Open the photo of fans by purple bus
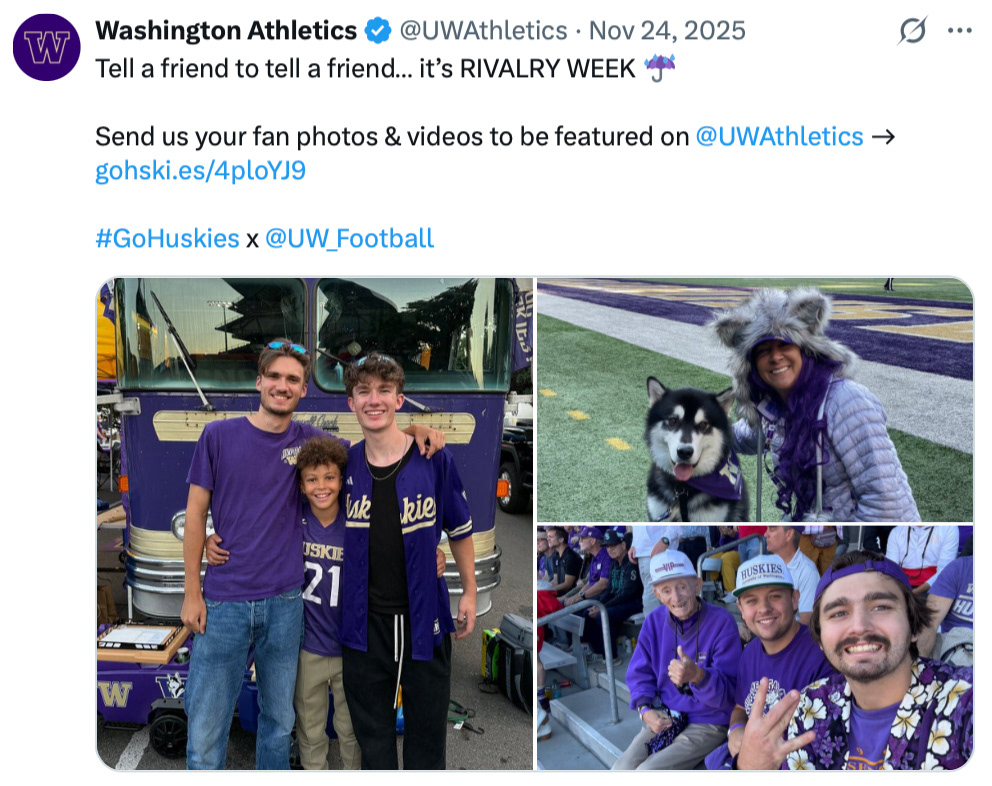This screenshot has width=992, height=786. click(x=314, y=523)
